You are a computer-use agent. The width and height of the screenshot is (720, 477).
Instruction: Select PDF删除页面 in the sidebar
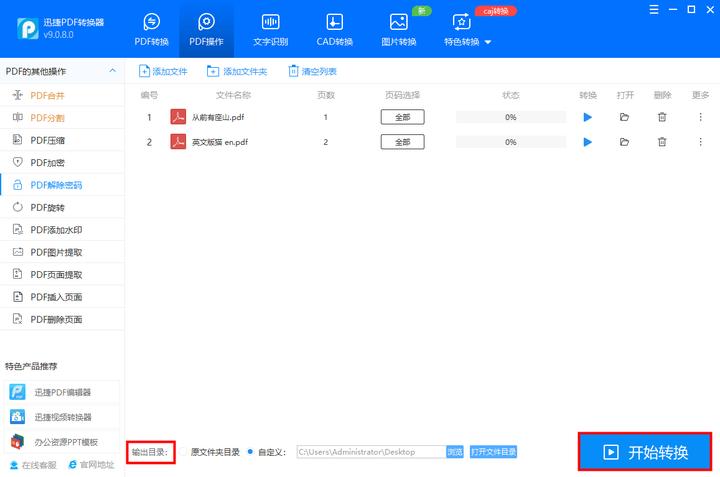[62, 320]
